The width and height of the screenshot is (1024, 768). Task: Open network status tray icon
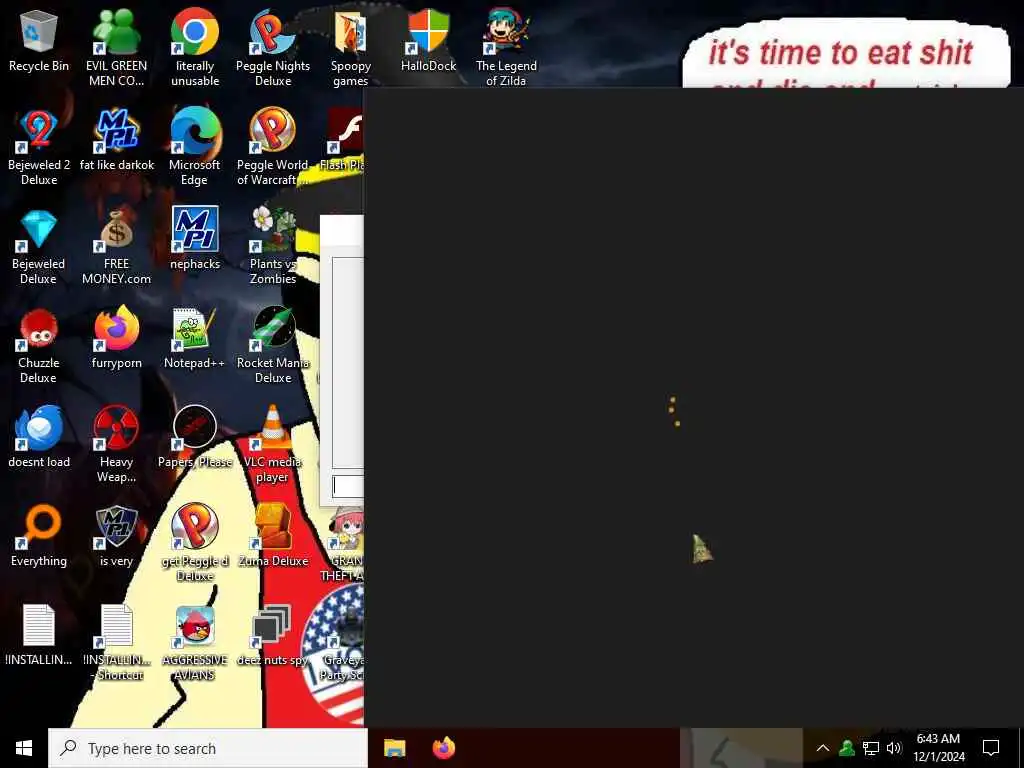pos(871,748)
